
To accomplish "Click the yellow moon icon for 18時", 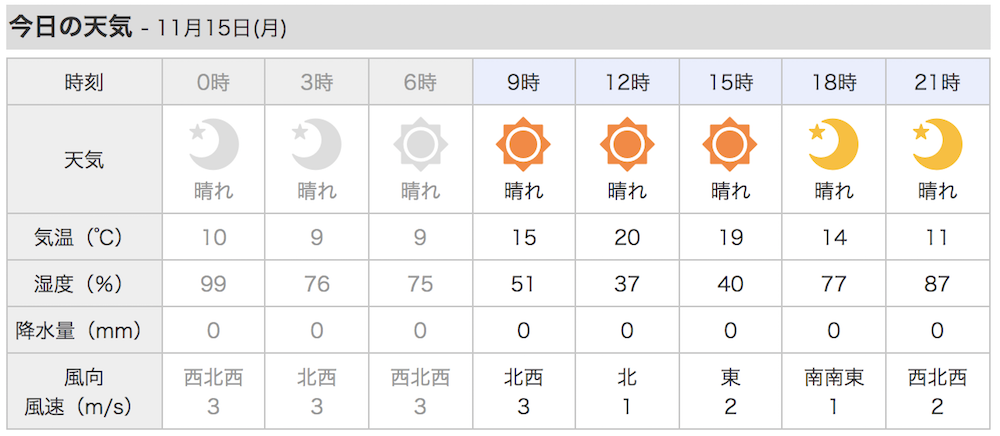I will pos(834,143).
